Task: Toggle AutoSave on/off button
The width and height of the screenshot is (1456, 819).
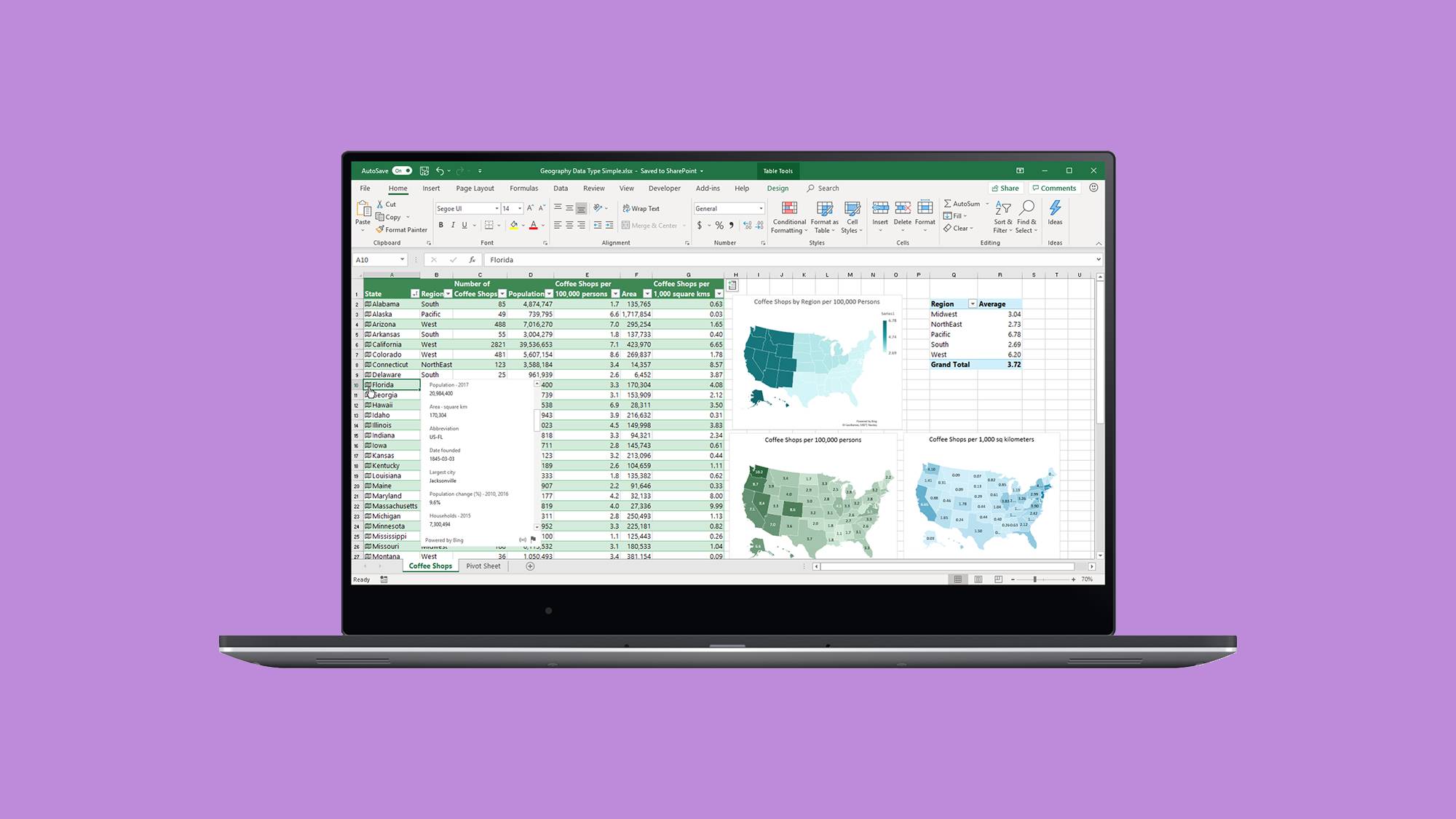Action: [402, 170]
